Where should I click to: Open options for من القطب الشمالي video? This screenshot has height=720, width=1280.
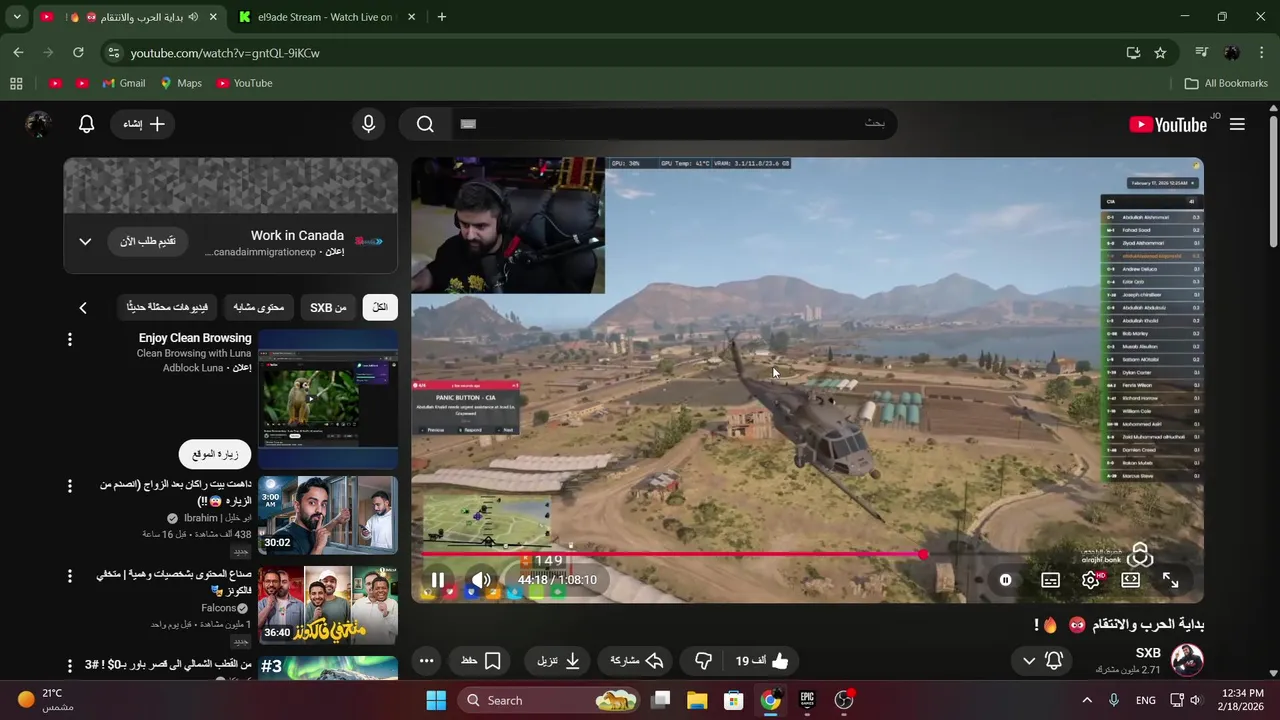(x=70, y=666)
